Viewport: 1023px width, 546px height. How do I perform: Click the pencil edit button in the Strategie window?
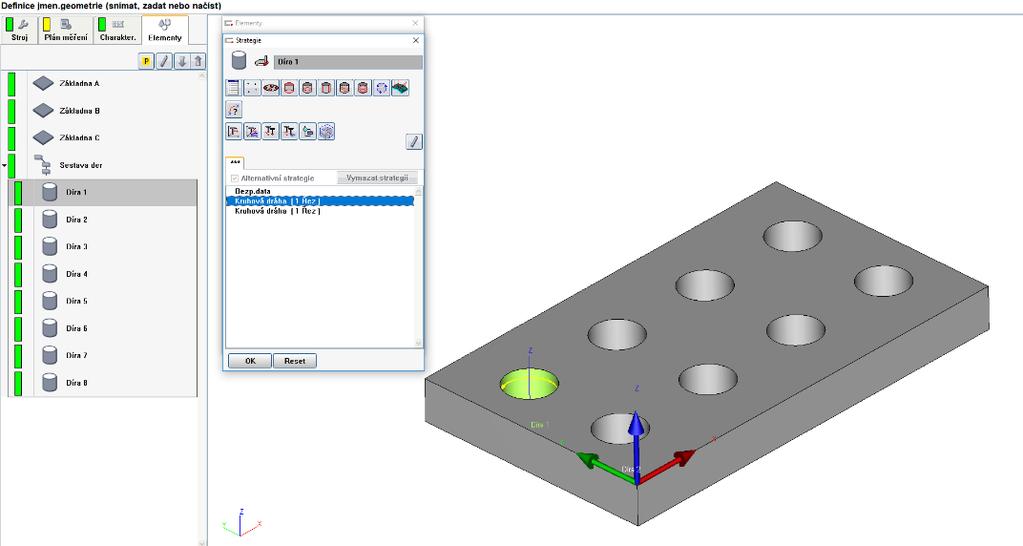(414, 142)
